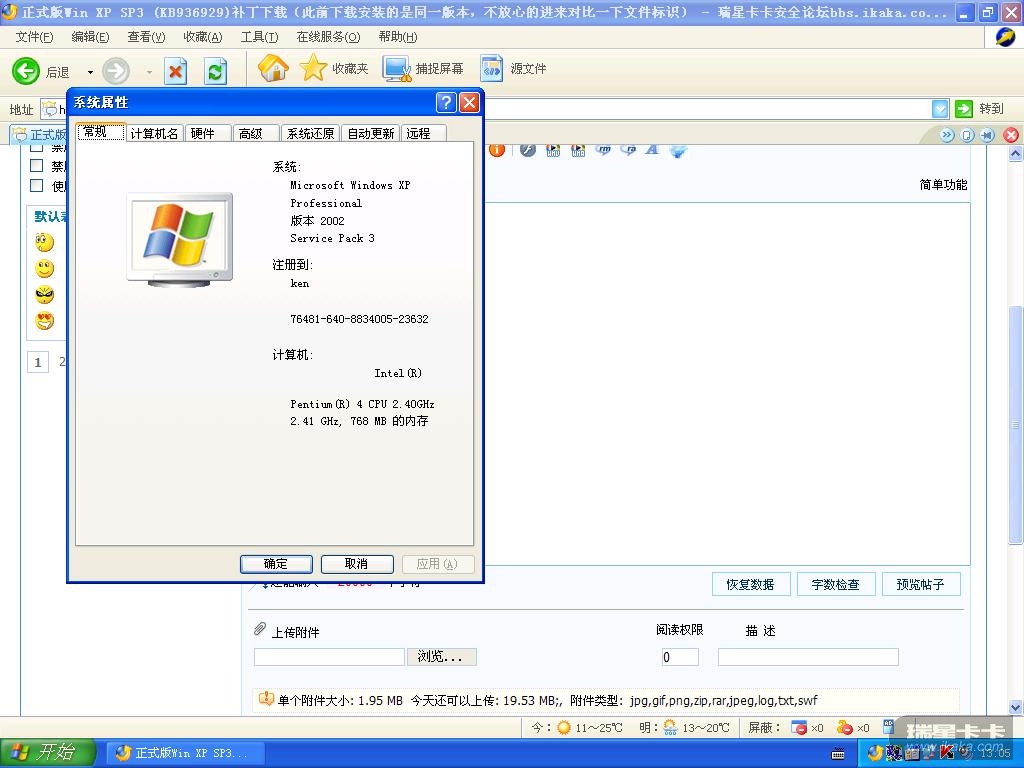Open the 帮助(H) menu
Image resolution: width=1024 pixels, height=768 pixels.
(x=398, y=37)
